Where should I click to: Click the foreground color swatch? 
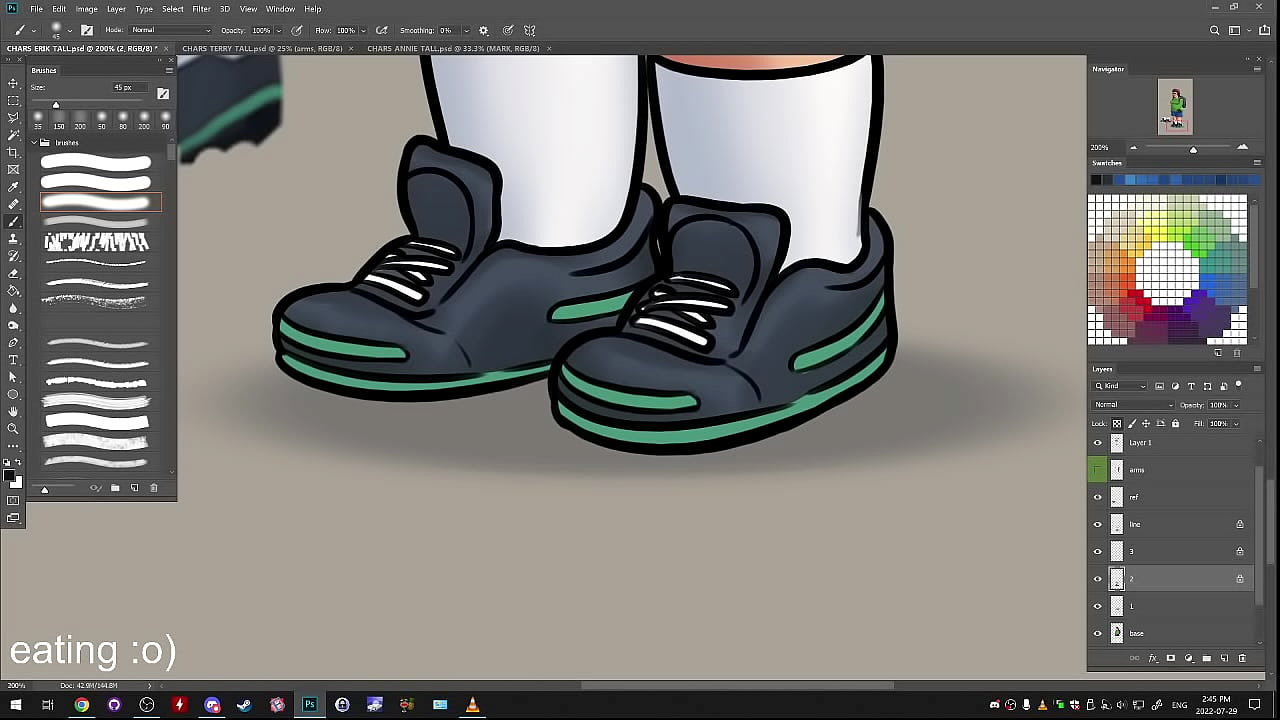tap(10, 477)
